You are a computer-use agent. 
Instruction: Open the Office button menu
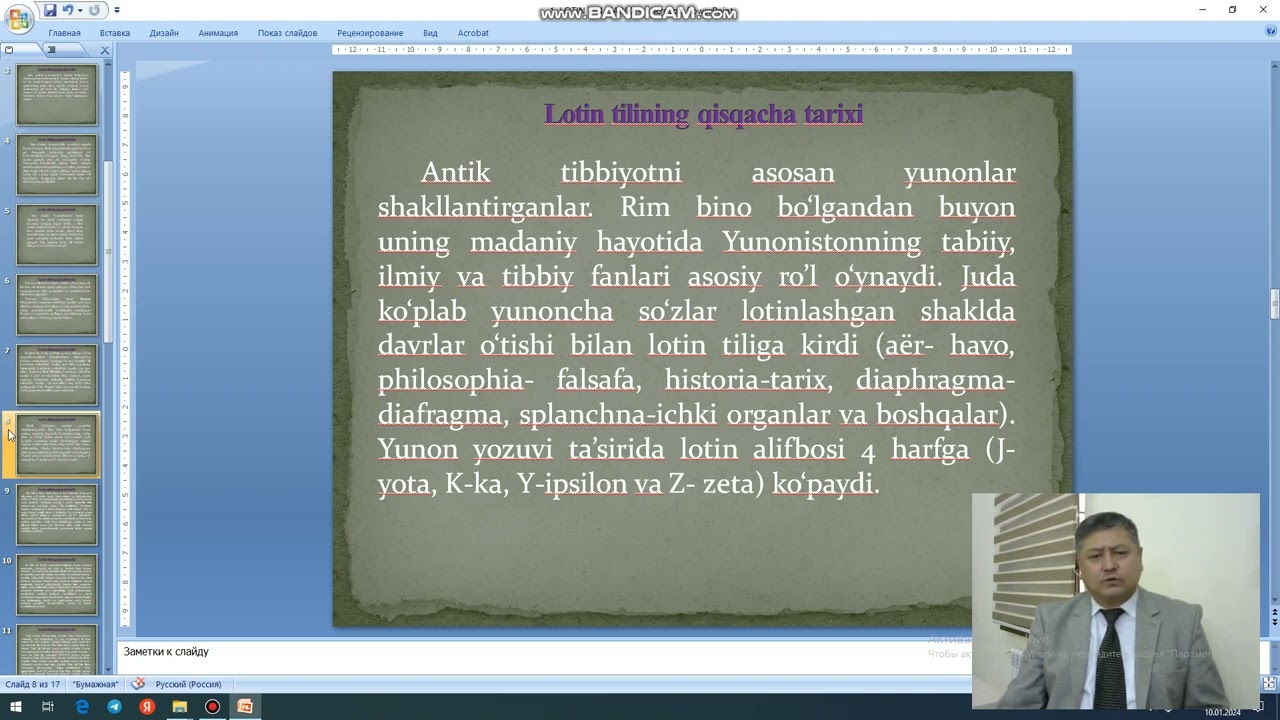[19, 19]
